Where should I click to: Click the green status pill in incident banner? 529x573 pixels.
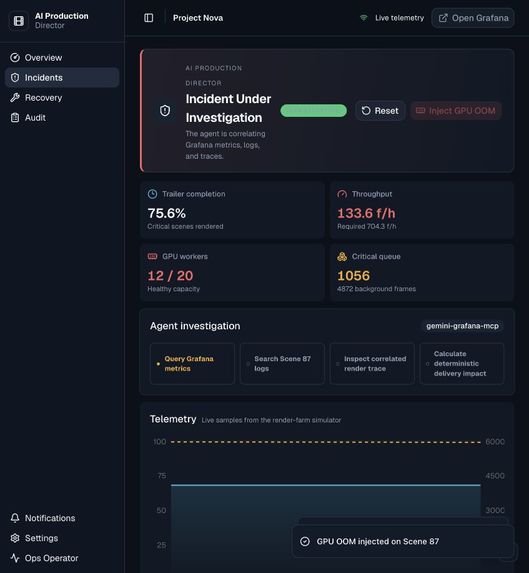click(x=313, y=111)
